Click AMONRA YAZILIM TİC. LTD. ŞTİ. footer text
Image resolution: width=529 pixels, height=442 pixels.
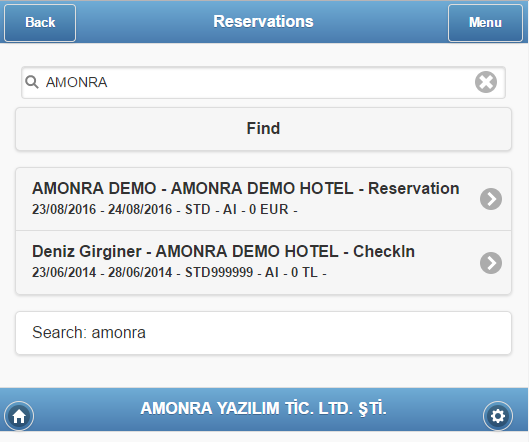pos(263,408)
